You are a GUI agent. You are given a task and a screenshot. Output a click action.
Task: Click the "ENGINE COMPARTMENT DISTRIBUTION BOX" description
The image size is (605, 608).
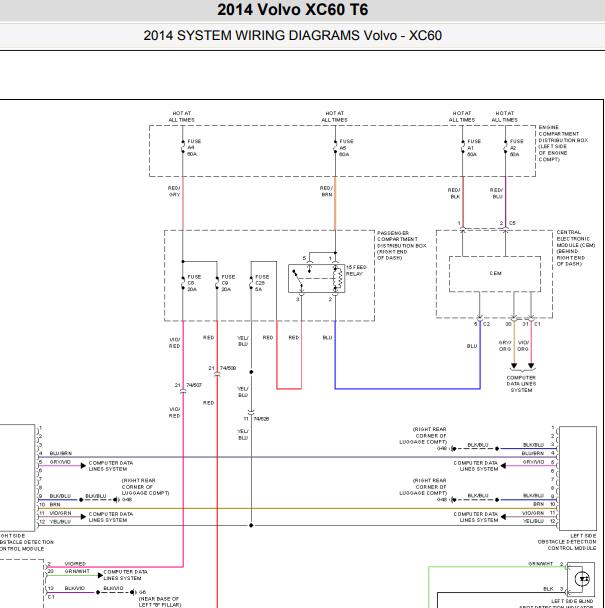point(563,143)
